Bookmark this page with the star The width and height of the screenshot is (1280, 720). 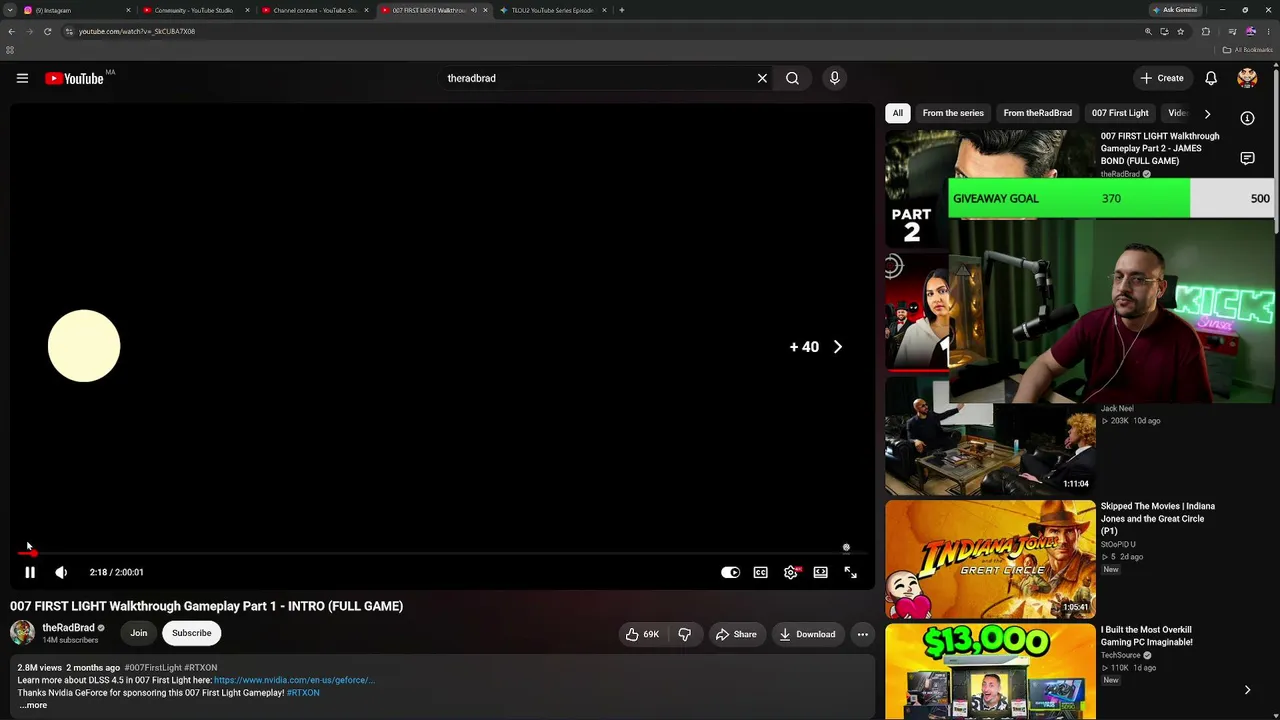pyautogui.click(x=1180, y=31)
